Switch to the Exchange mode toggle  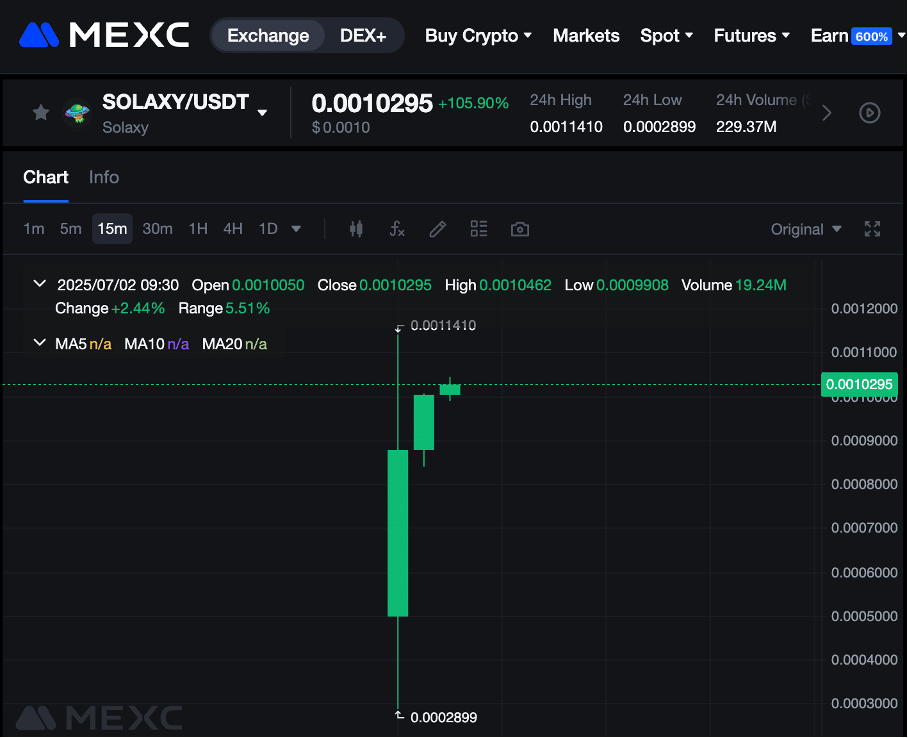[x=268, y=36]
